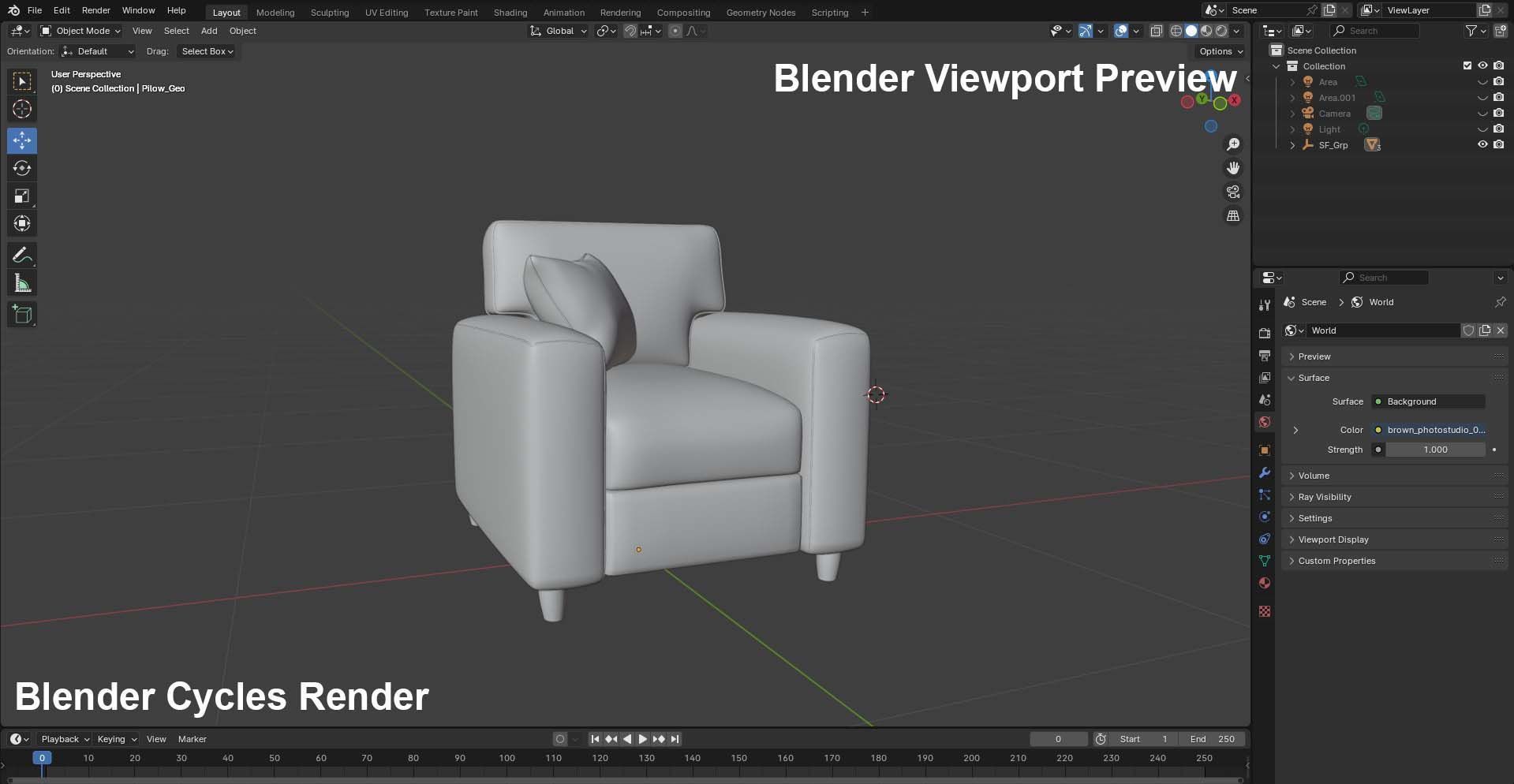This screenshot has width=1514, height=784.
Task: Open the Physics properties tab
Action: point(1265,517)
